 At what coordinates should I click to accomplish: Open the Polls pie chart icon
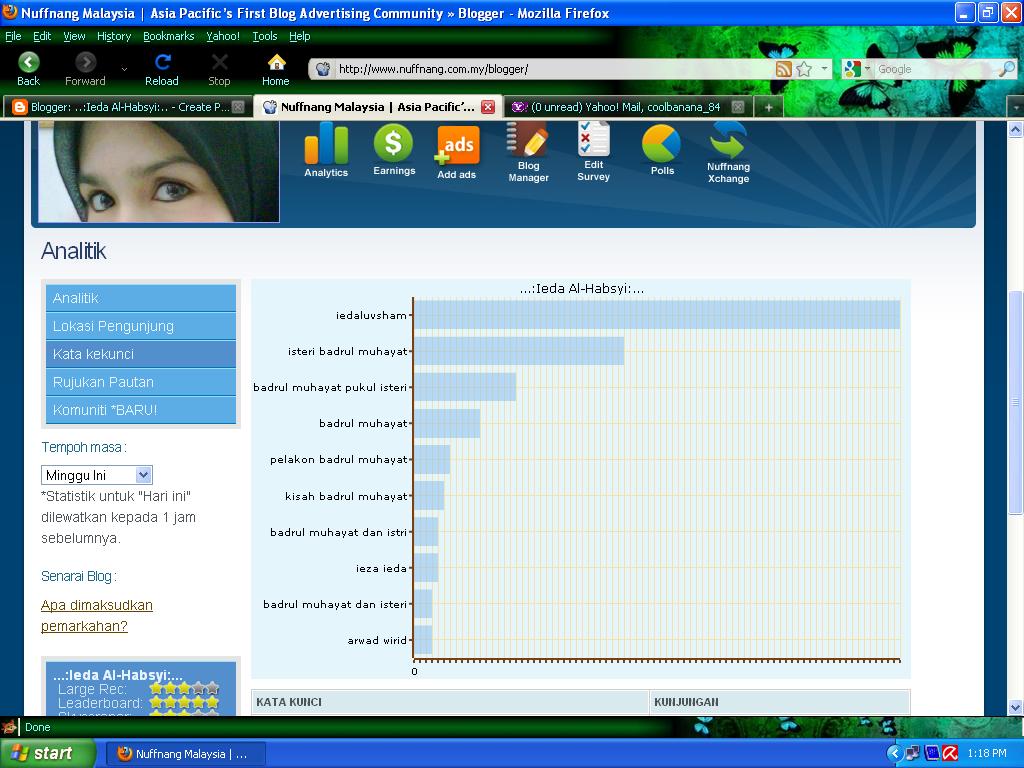[662, 150]
